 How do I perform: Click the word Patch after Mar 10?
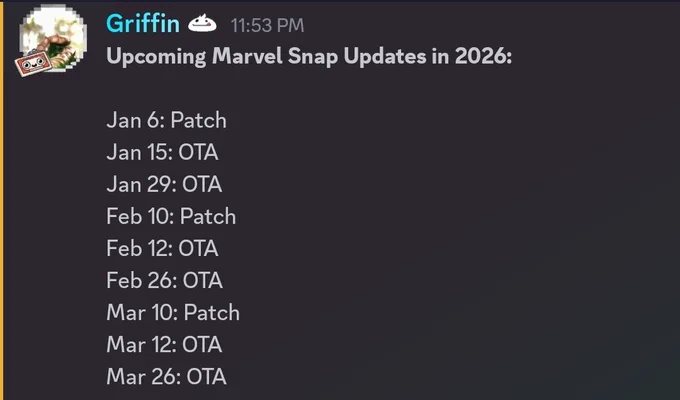[x=212, y=313]
